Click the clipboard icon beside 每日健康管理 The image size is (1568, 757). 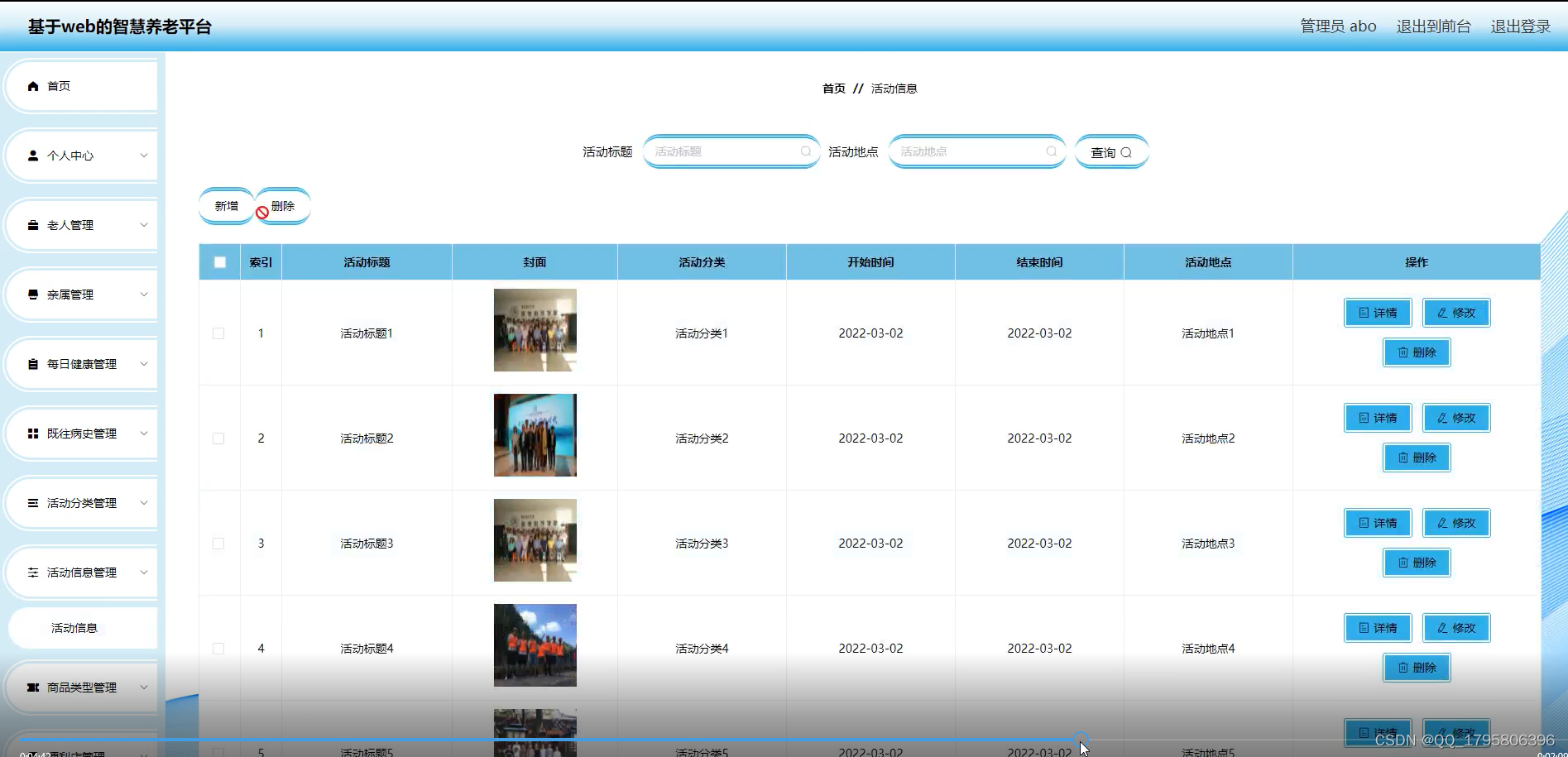point(33,364)
